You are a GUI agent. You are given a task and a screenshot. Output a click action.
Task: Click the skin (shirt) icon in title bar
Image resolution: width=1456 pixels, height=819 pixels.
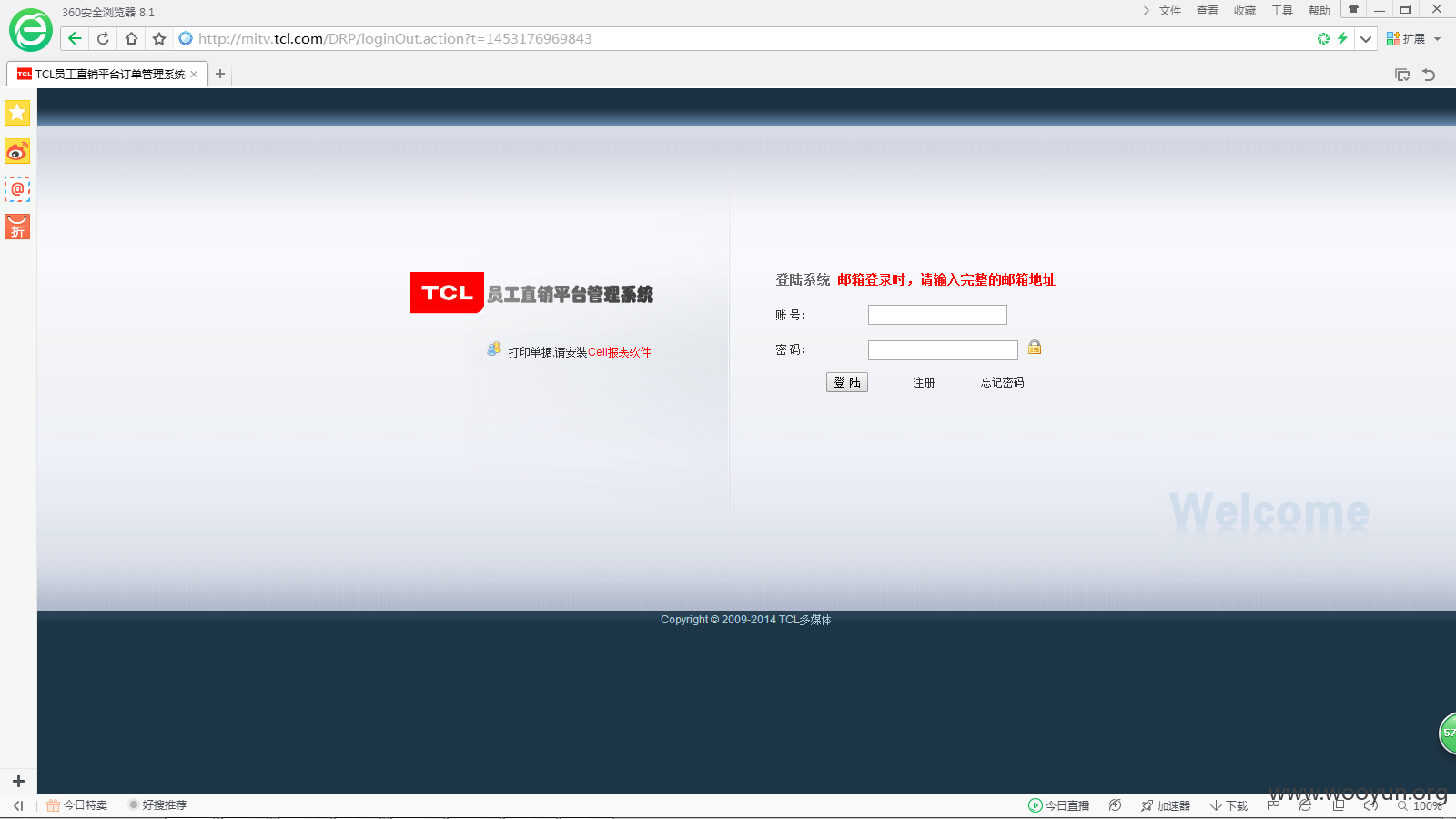click(x=1353, y=9)
